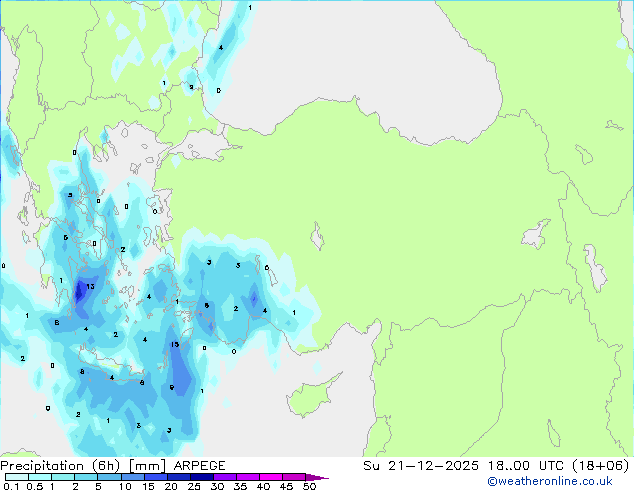
Task: Open the weatheronline.co.uk credit link
Action: pyautogui.click(x=550, y=481)
